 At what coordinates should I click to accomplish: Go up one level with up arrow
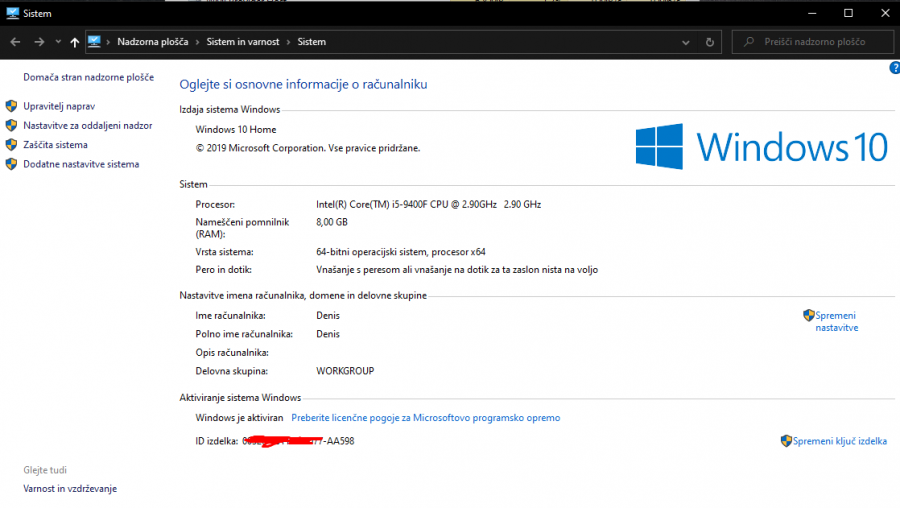coord(75,42)
